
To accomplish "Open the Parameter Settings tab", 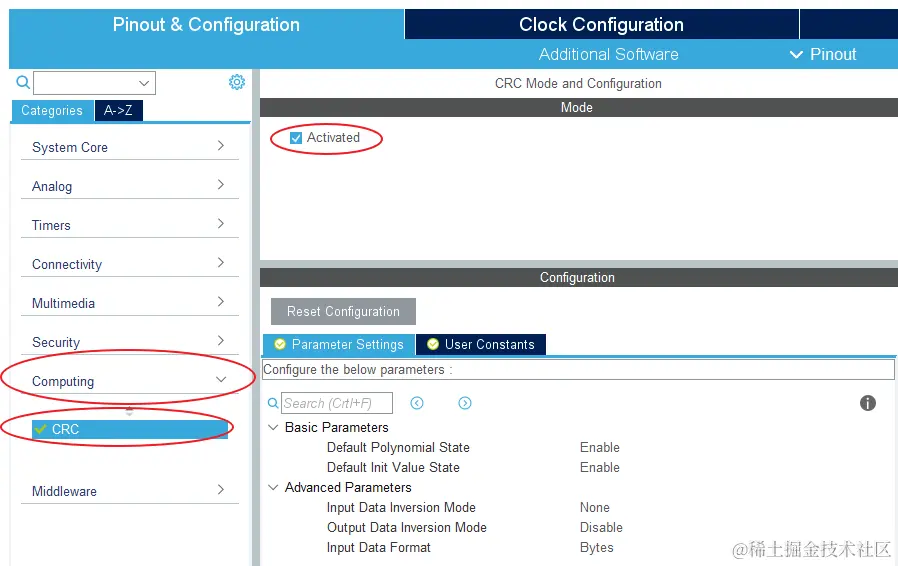I will click(x=339, y=344).
